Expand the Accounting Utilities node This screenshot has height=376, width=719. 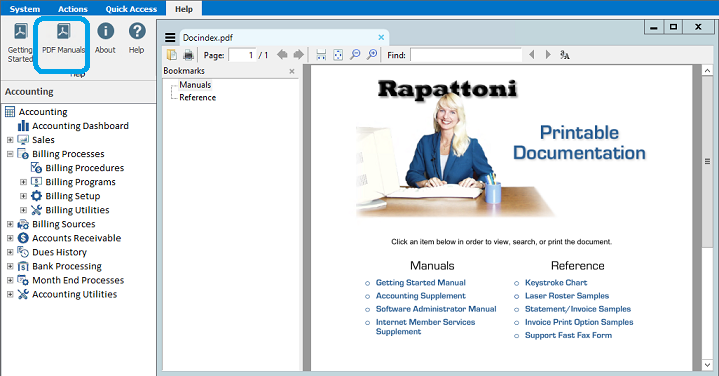point(10,294)
